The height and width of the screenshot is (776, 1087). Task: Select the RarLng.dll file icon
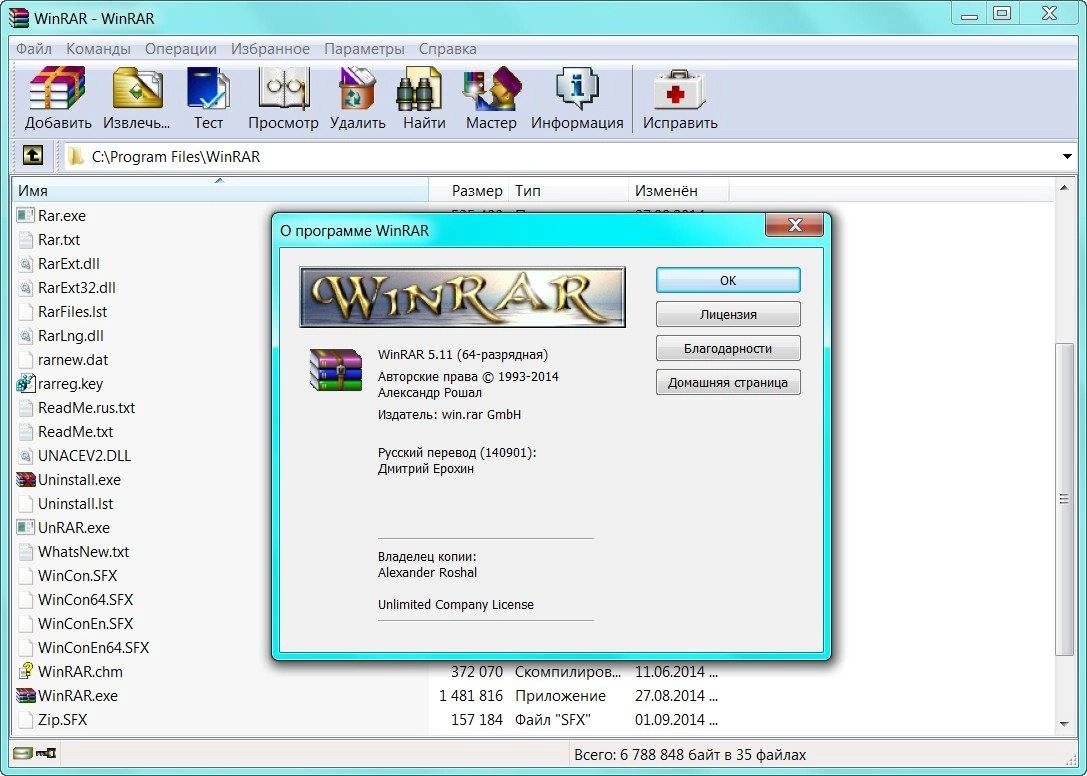click(26, 336)
